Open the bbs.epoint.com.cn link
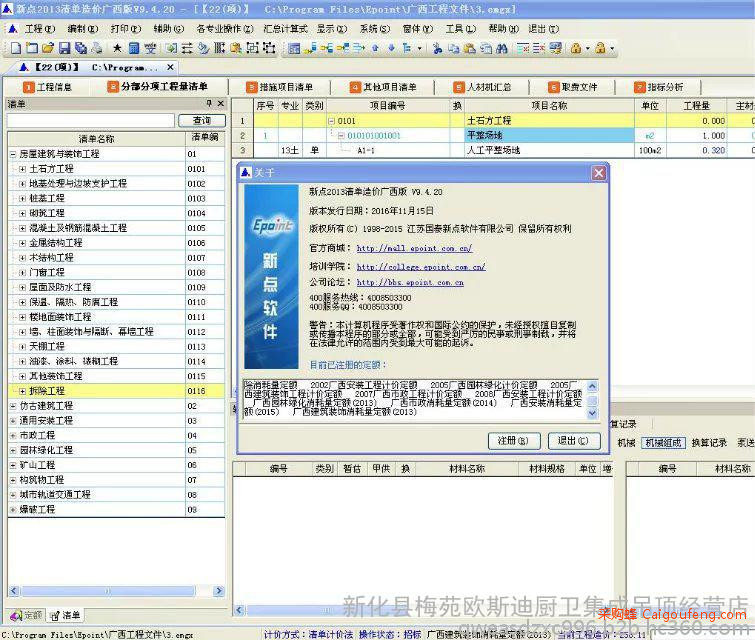Image resolution: width=755 pixels, height=640 pixels. pyautogui.click(x=410, y=283)
